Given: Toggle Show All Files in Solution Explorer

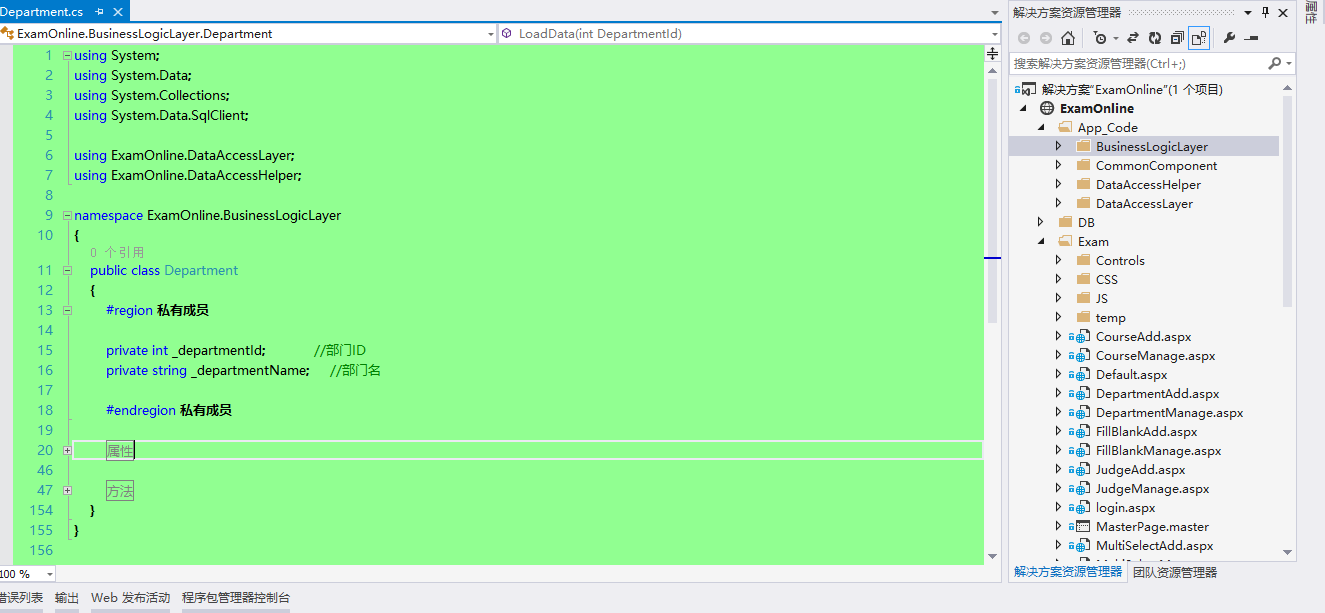Looking at the screenshot, I should [1199, 38].
